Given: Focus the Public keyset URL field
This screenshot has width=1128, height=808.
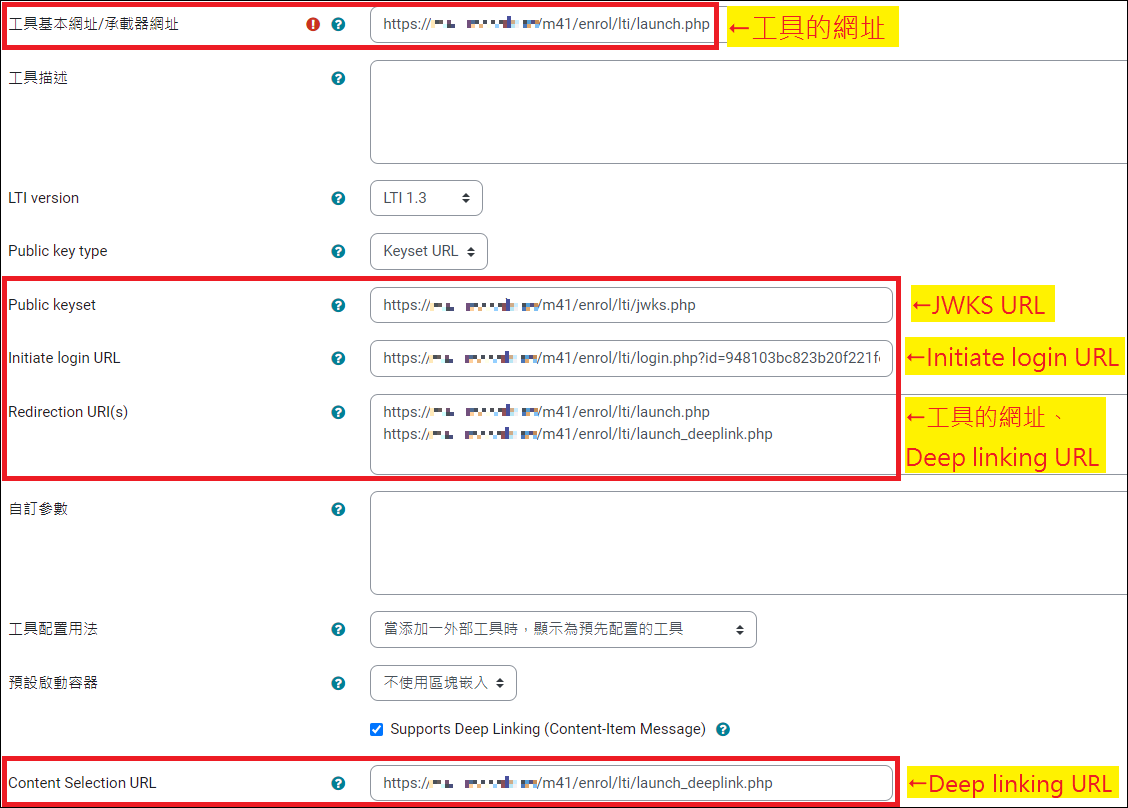Looking at the screenshot, I should (x=631, y=305).
